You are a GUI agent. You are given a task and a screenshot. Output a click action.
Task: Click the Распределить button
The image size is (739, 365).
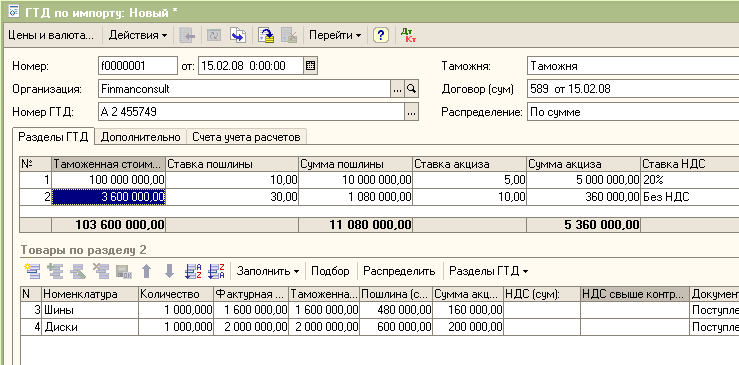point(399,271)
